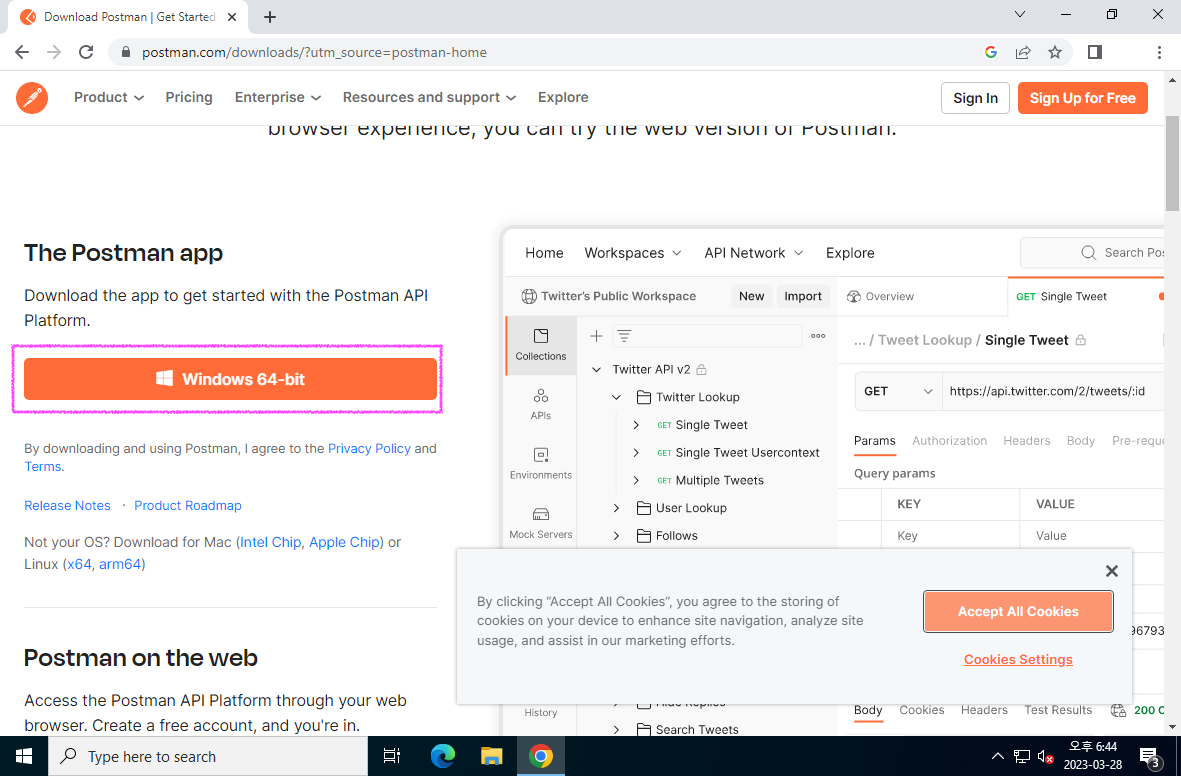
Task: Go forward using browser forward arrow
Action: tap(53, 52)
